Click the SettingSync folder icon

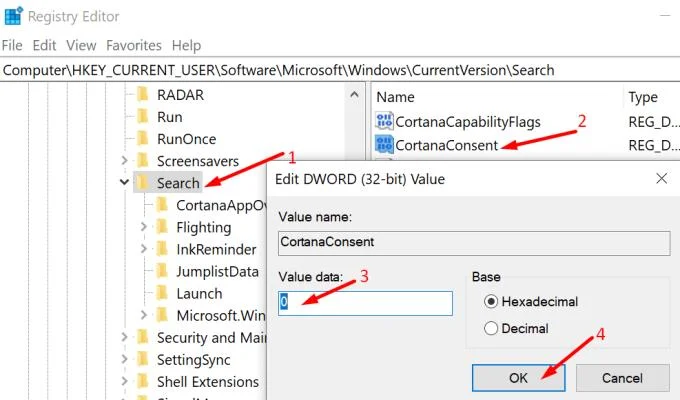[143, 359]
